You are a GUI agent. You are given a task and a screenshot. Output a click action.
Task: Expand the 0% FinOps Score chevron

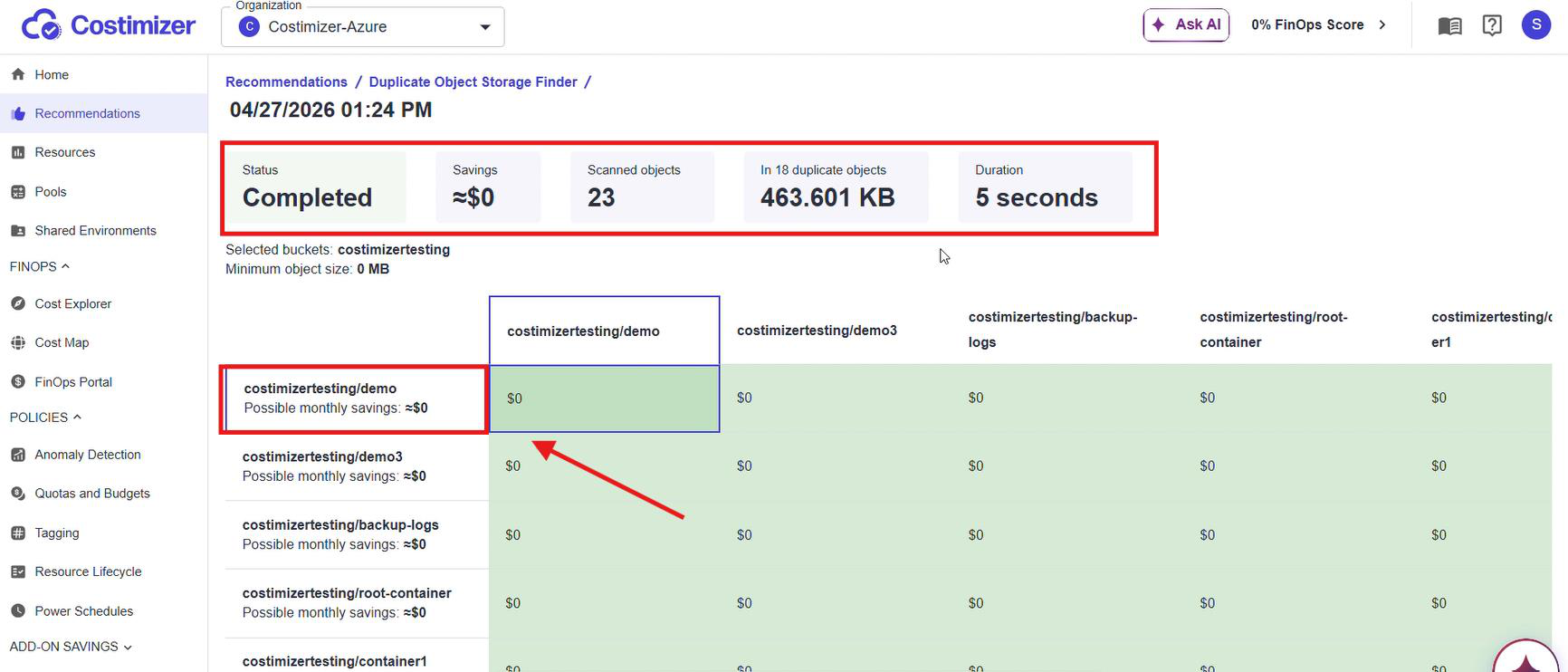pyautogui.click(x=1382, y=25)
